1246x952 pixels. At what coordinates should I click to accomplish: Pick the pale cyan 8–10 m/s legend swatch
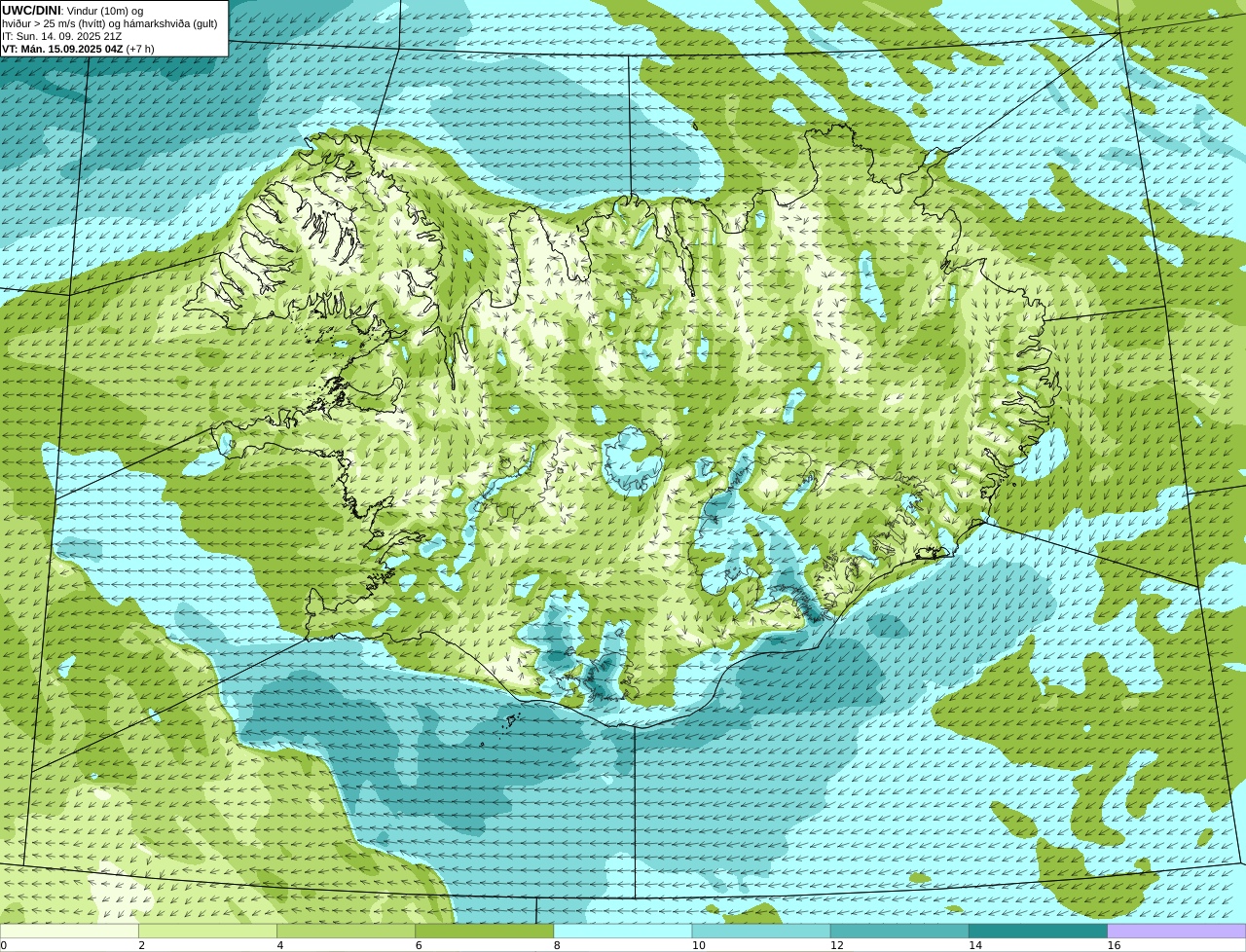623,932
